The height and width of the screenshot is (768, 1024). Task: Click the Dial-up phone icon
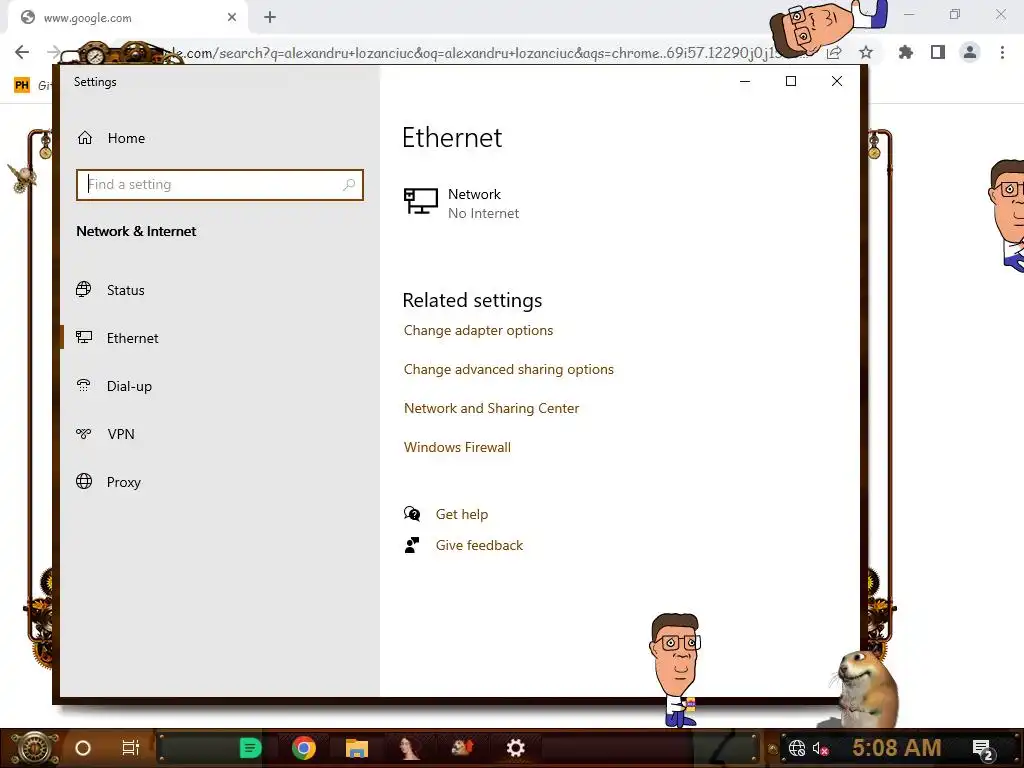[x=84, y=385]
